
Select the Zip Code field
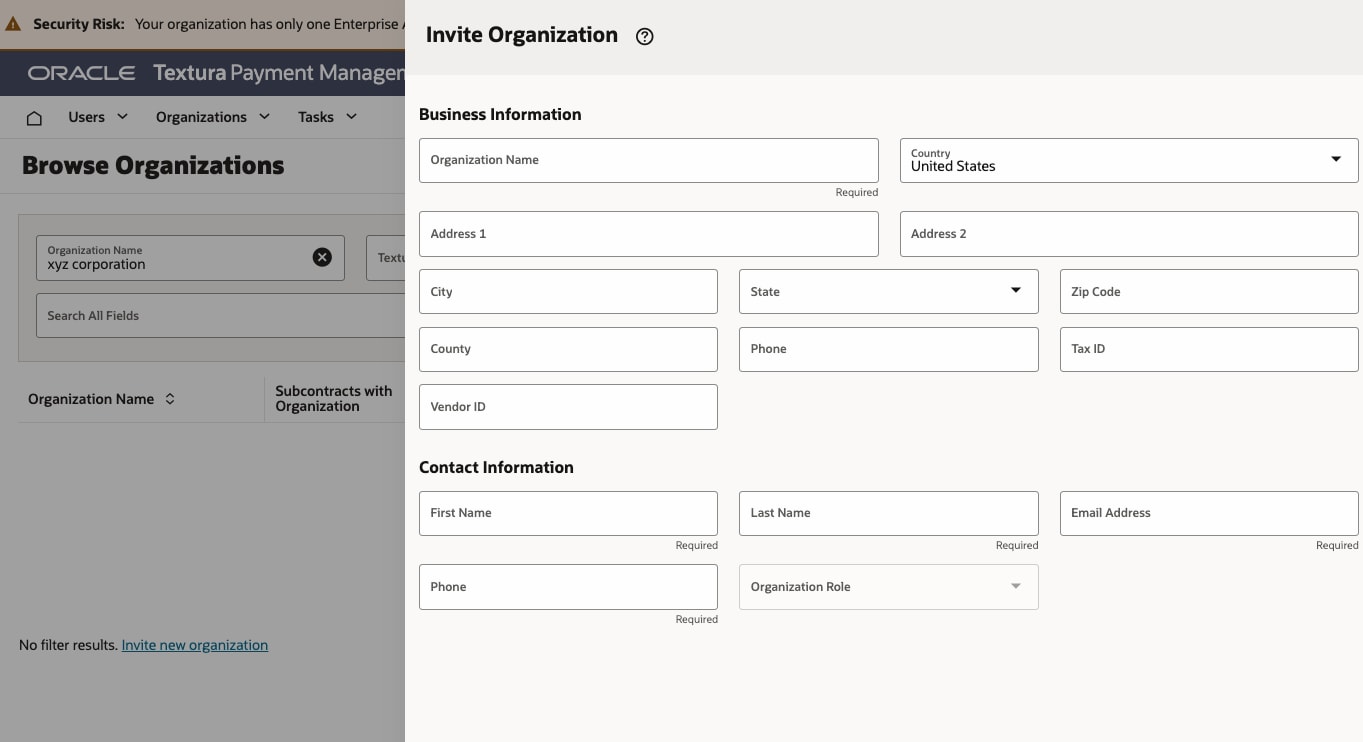click(x=1208, y=292)
